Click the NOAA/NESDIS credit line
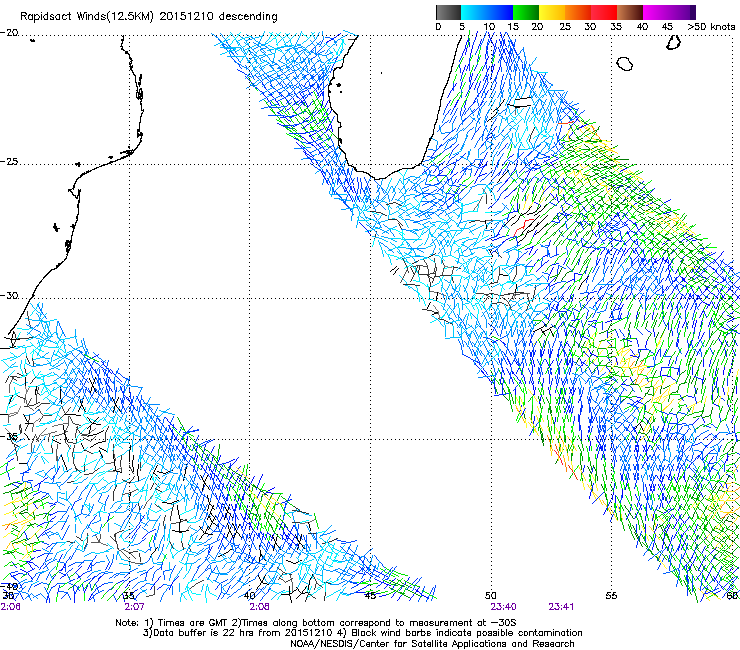The height and width of the screenshot is (650, 740). [432, 644]
